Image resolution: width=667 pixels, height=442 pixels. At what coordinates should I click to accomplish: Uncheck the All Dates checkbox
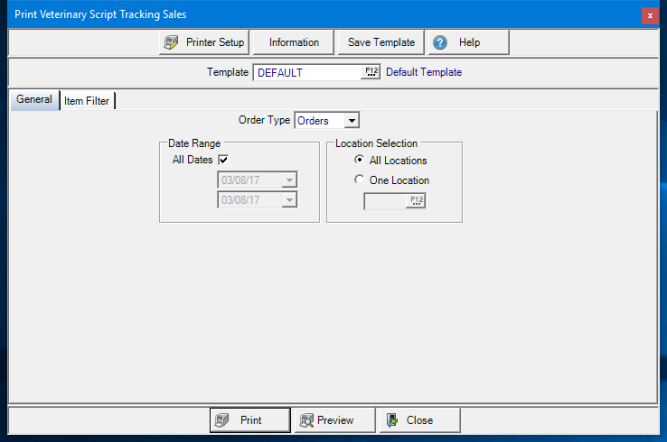(x=223, y=160)
